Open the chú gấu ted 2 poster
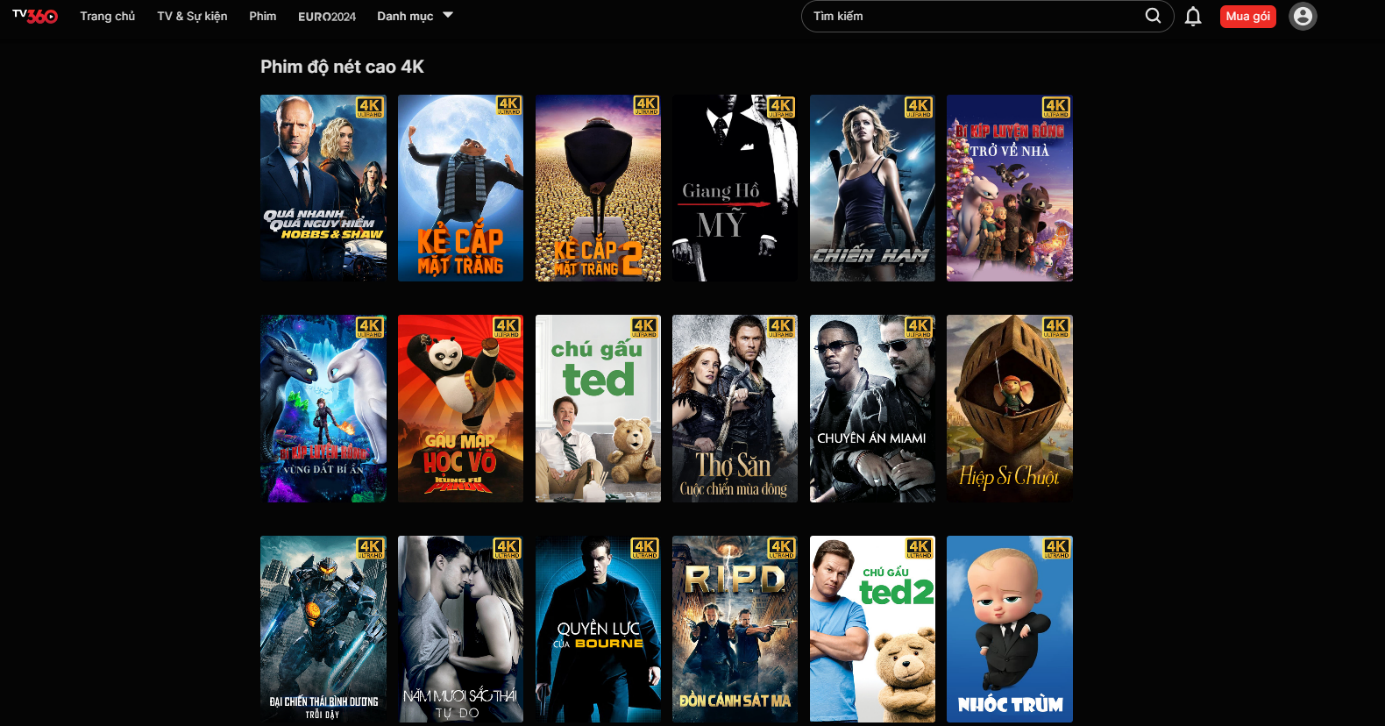 click(872, 629)
